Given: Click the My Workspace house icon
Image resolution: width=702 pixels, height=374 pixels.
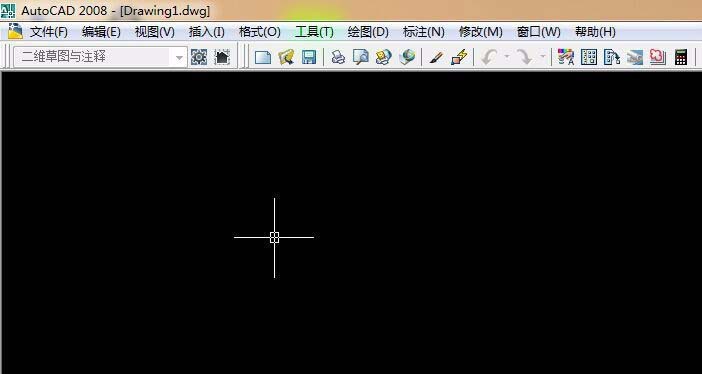Looking at the screenshot, I should (x=222, y=57).
